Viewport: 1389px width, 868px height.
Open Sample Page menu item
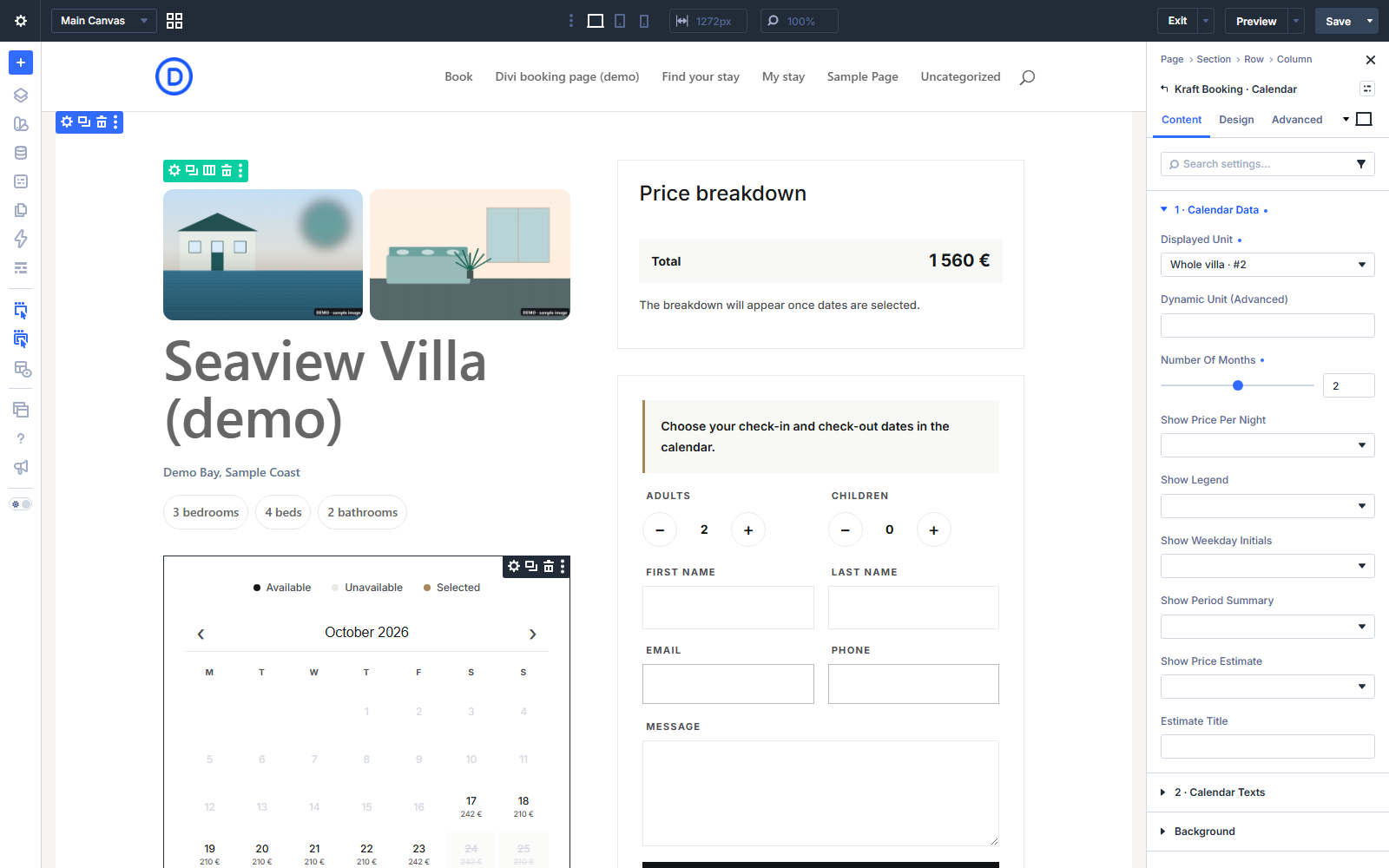point(862,76)
